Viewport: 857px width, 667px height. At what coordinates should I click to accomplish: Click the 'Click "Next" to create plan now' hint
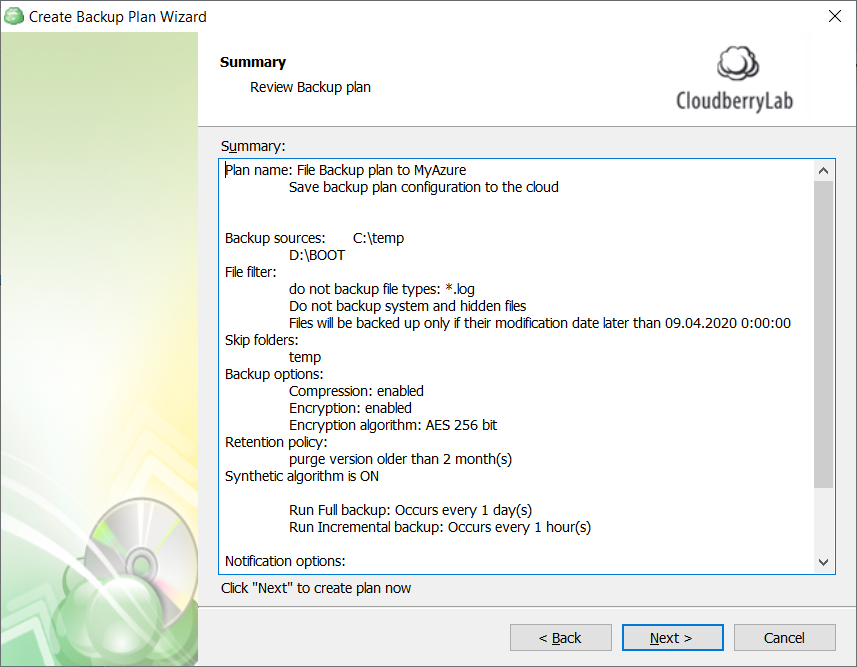pos(315,588)
